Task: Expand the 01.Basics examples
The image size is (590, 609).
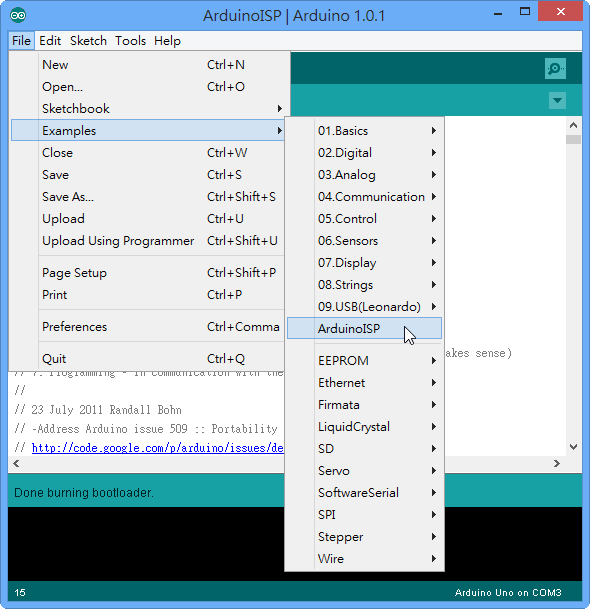Action: [x=364, y=130]
